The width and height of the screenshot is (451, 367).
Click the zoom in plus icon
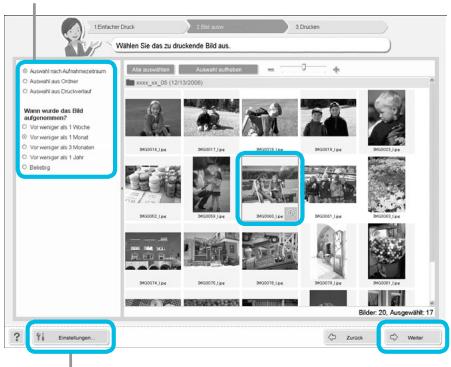pyautogui.click(x=336, y=69)
